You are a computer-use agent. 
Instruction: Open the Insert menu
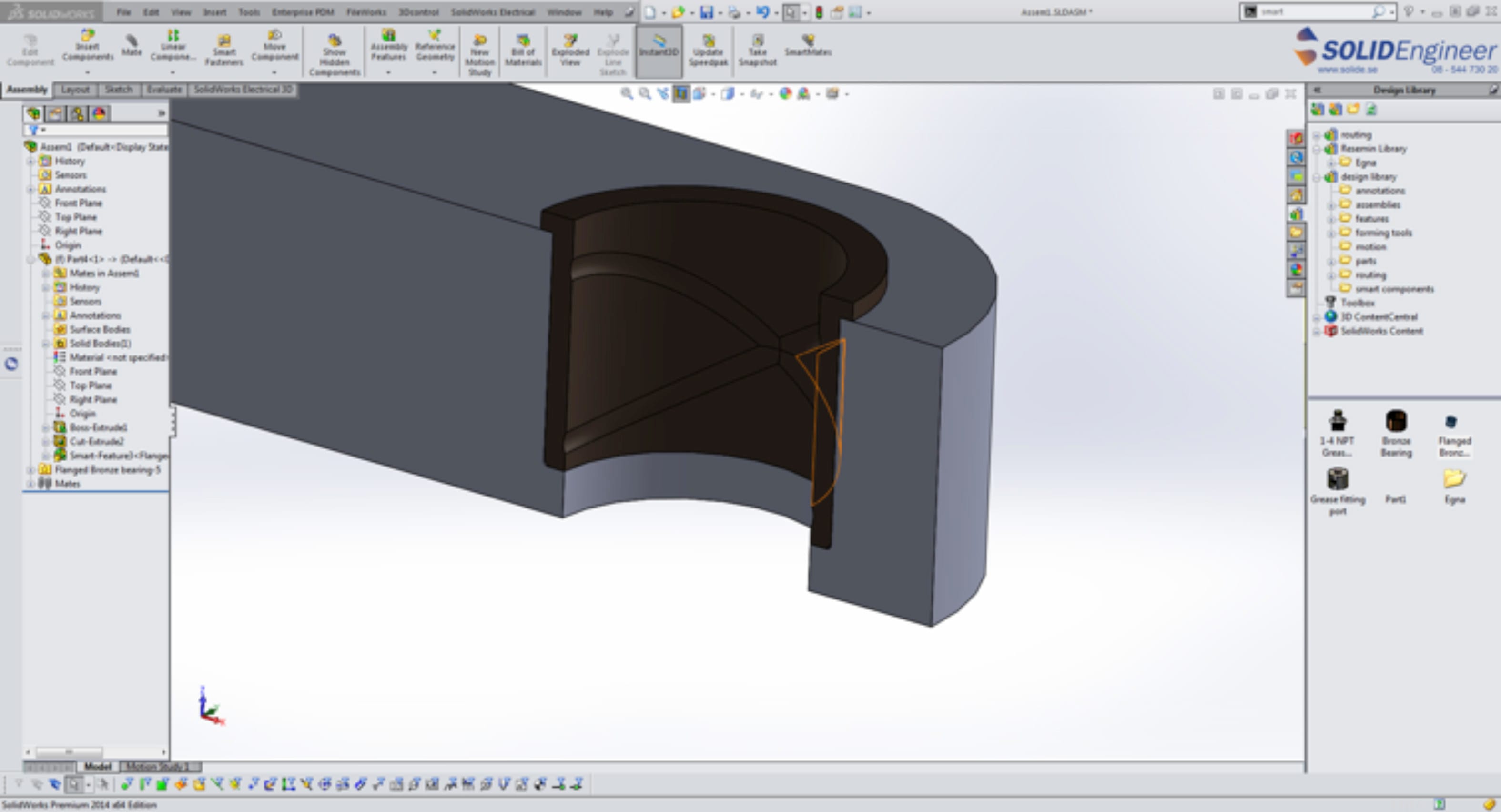click(x=214, y=11)
